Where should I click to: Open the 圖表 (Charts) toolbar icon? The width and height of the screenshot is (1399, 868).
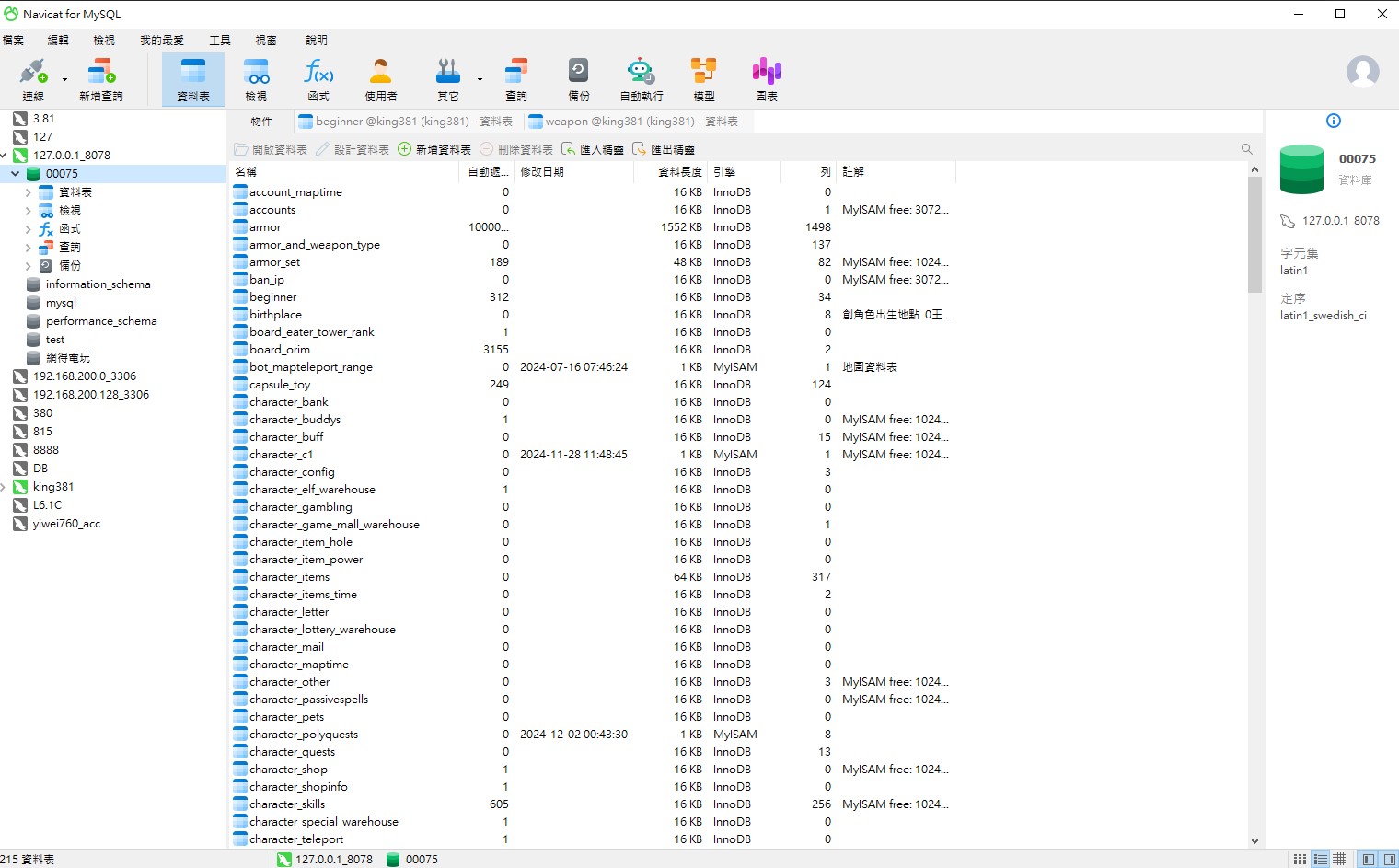(767, 79)
